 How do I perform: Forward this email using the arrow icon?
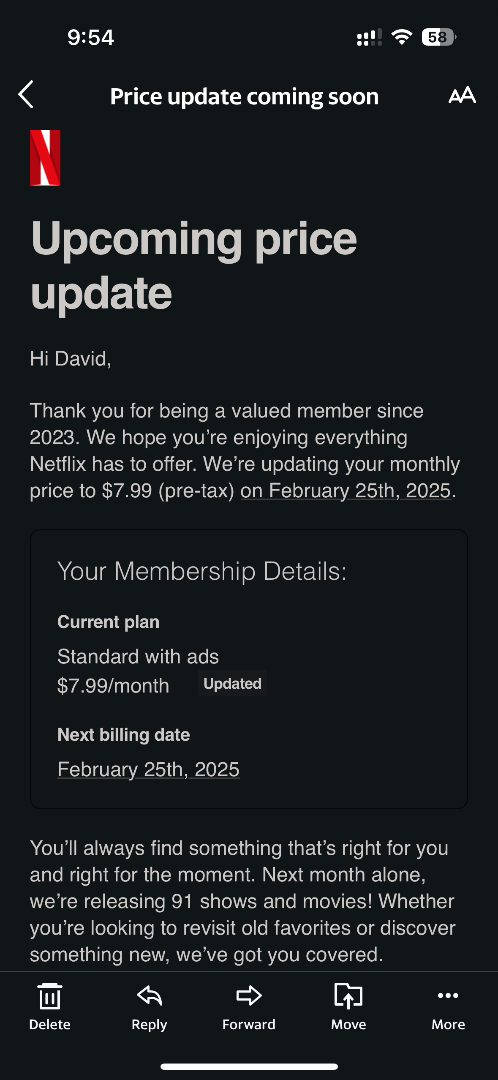pyautogui.click(x=249, y=995)
